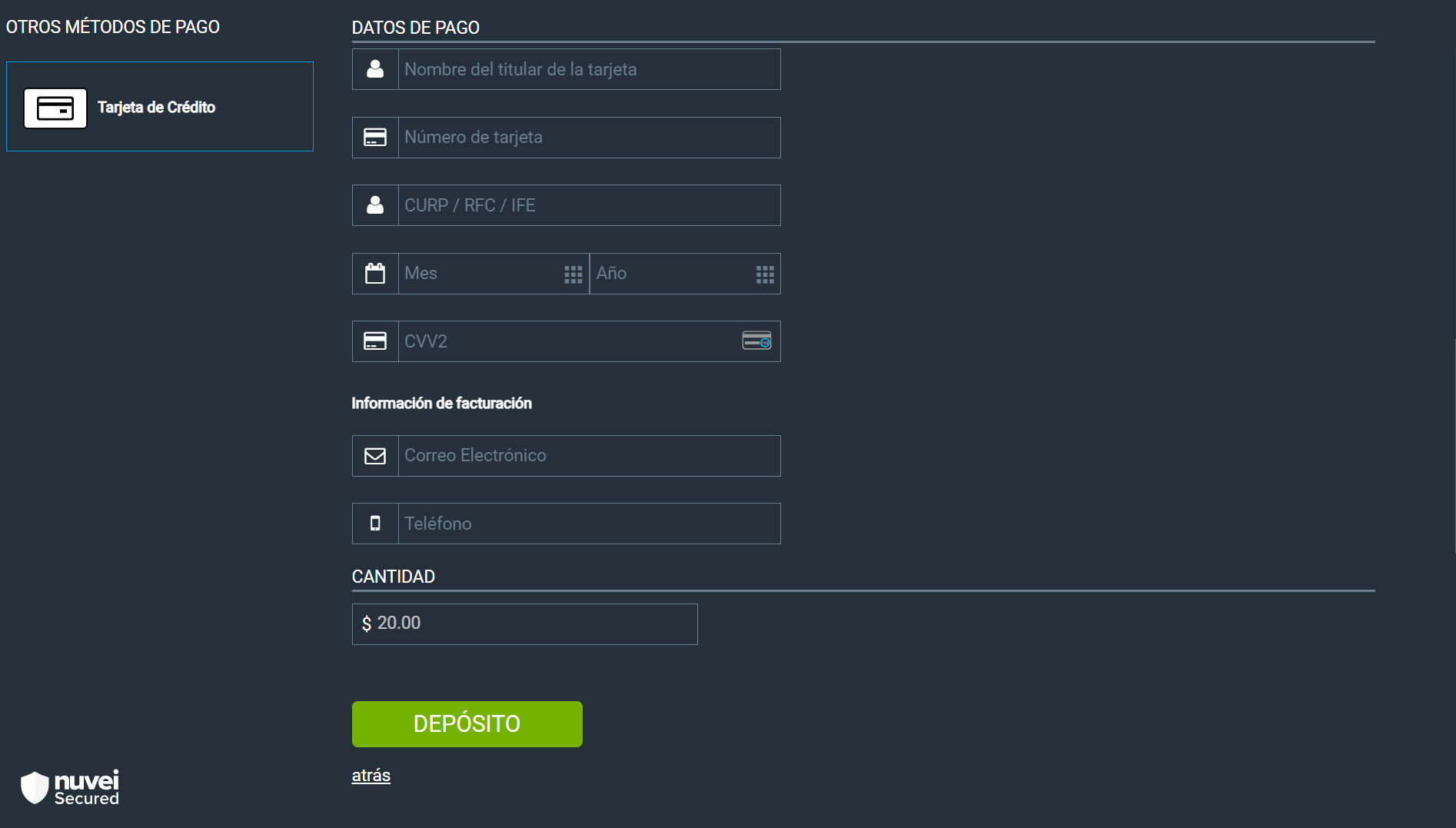The width and height of the screenshot is (1456, 828).
Task: Click the CVV card-back hint icon
Action: (756, 341)
